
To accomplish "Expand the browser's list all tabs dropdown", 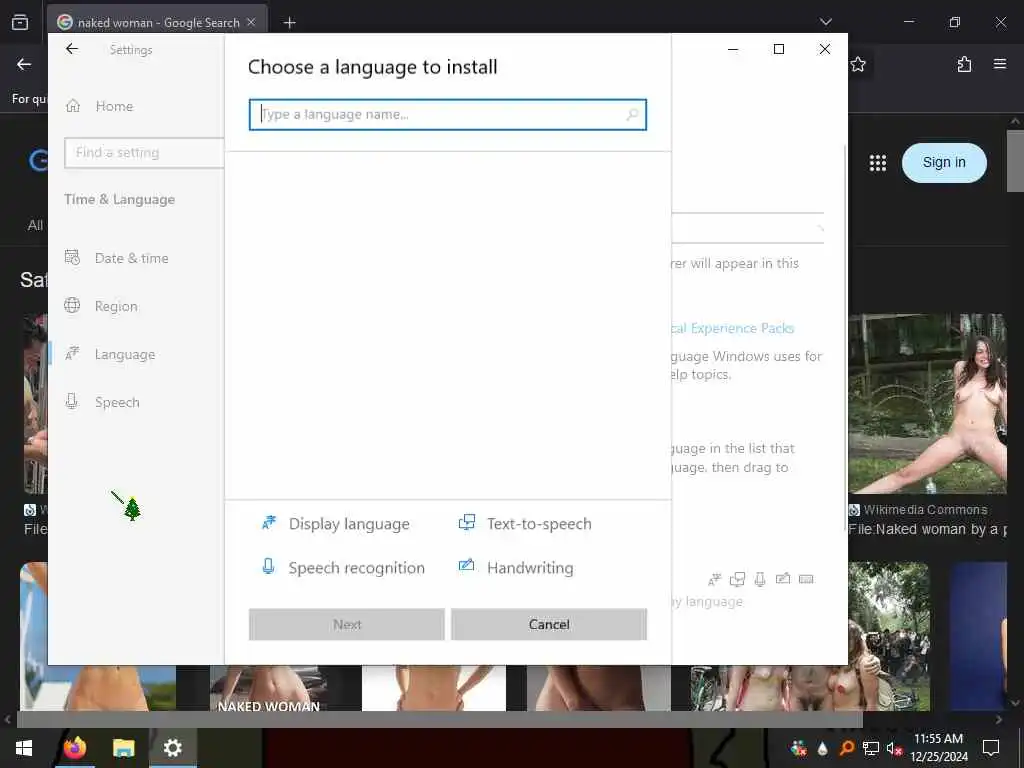I will (x=825, y=22).
